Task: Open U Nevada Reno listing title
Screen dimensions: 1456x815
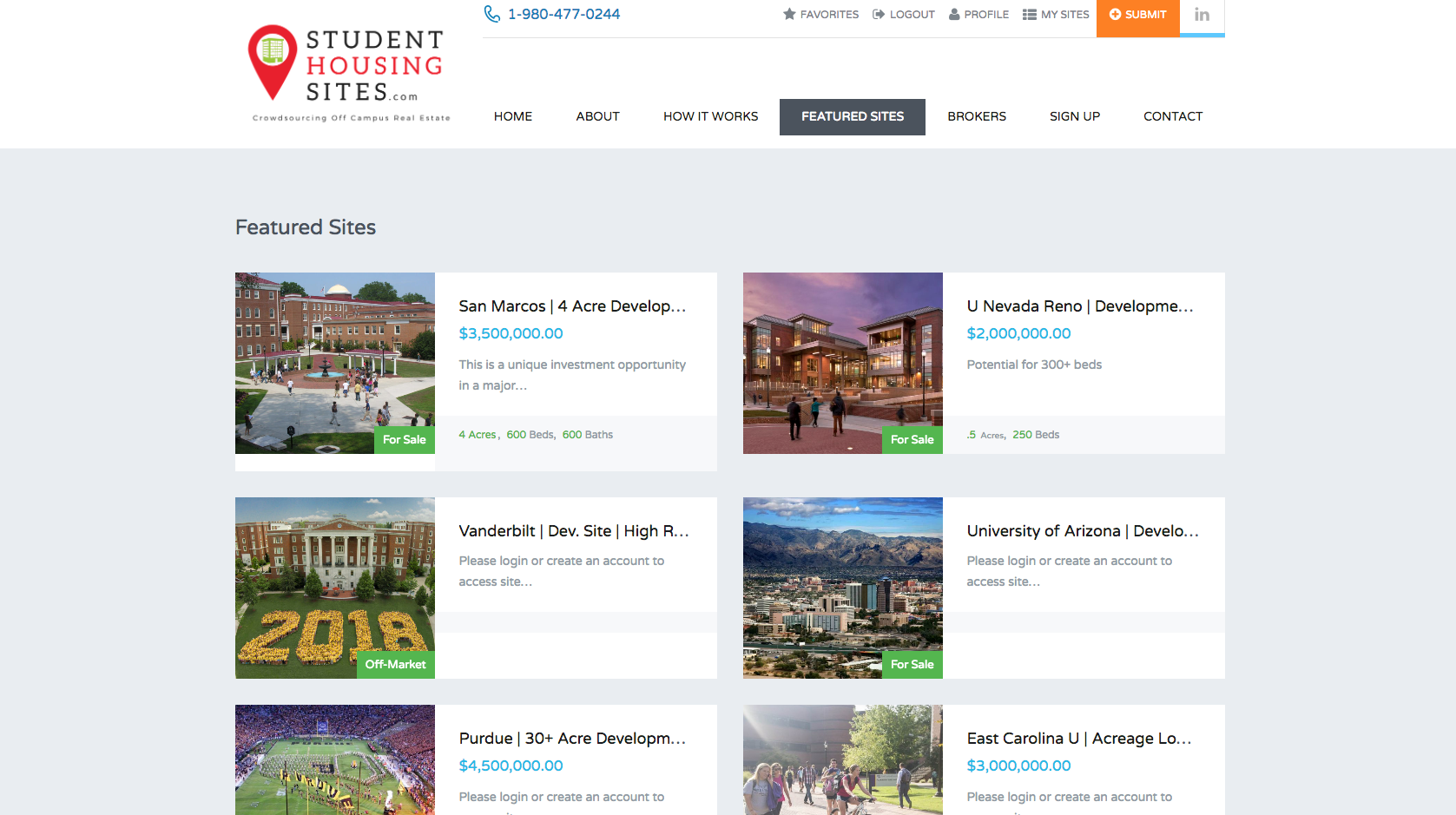Action: (x=1080, y=306)
